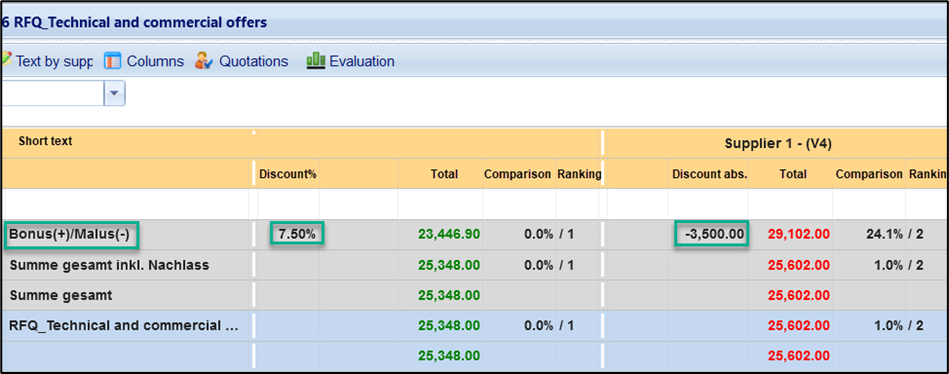This screenshot has width=949, height=374.
Task: Click the Text by supplier pencil icon
Action: 6,59
